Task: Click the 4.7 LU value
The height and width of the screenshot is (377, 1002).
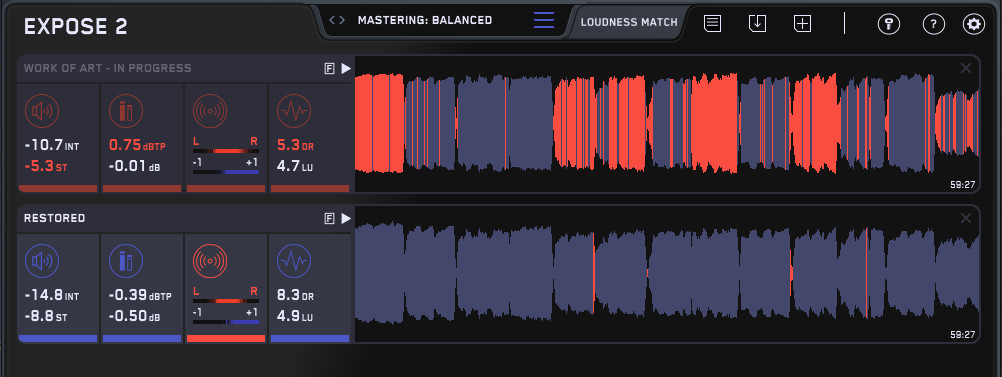Action: (295, 167)
